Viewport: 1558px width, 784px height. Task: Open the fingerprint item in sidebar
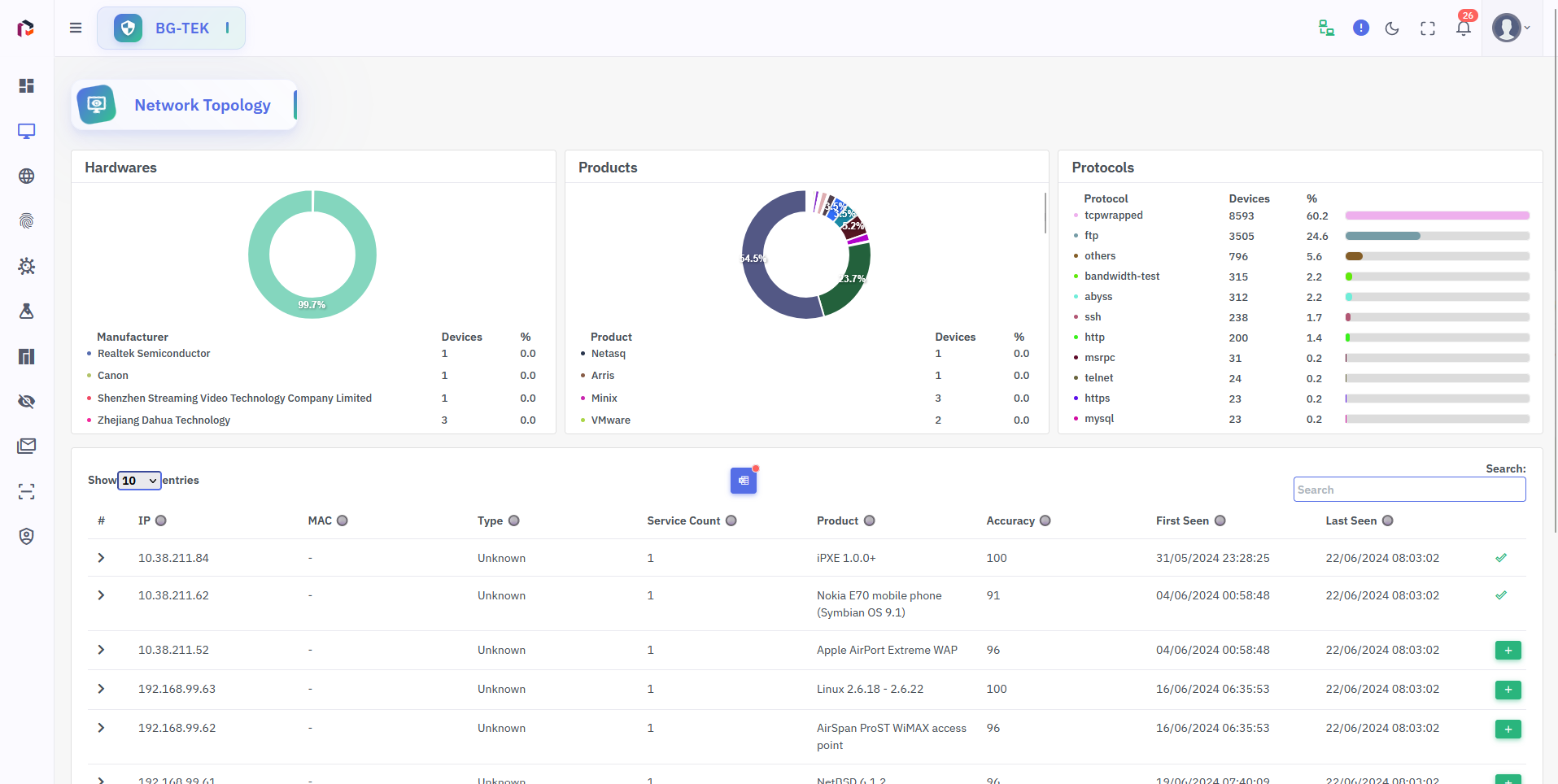[27, 221]
